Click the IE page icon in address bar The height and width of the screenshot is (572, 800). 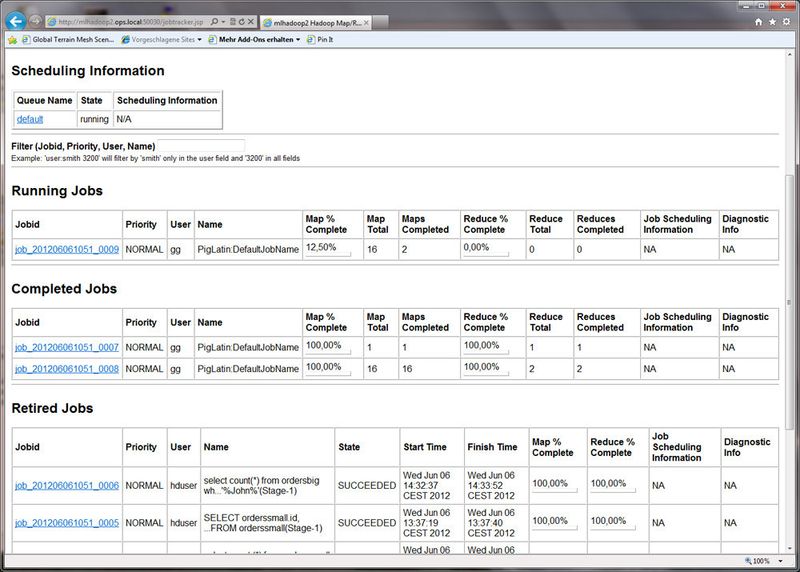click(x=51, y=22)
